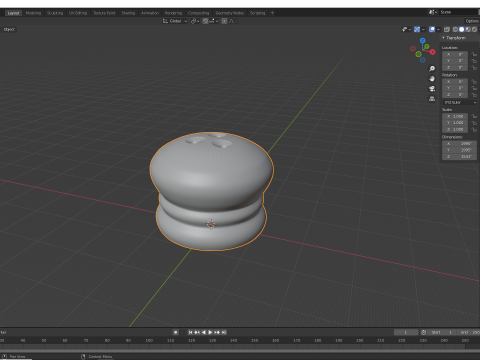Switch to the Geometry Nodes workspace tab
The height and width of the screenshot is (360, 480).
coord(230,13)
